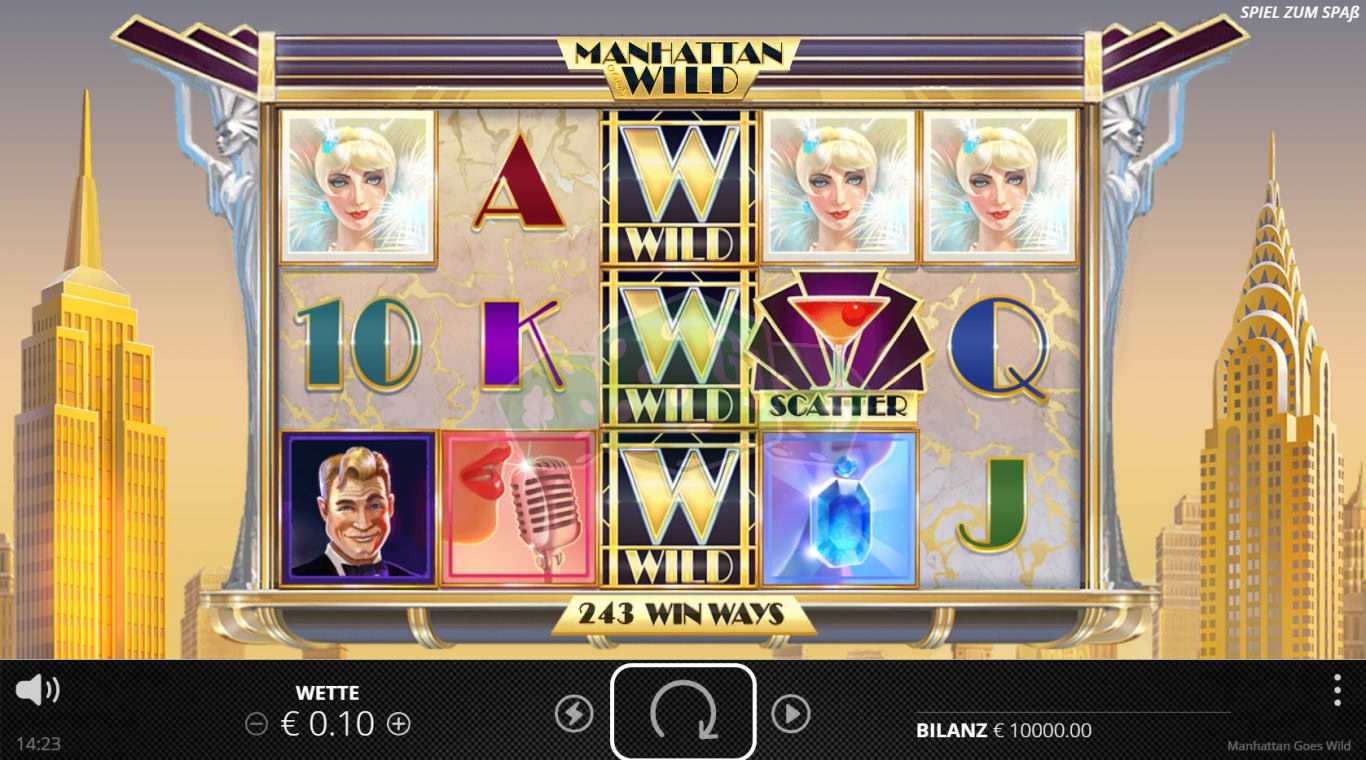Click the teal number 10 symbol
This screenshot has height=760, width=1366.
tap(358, 344)
